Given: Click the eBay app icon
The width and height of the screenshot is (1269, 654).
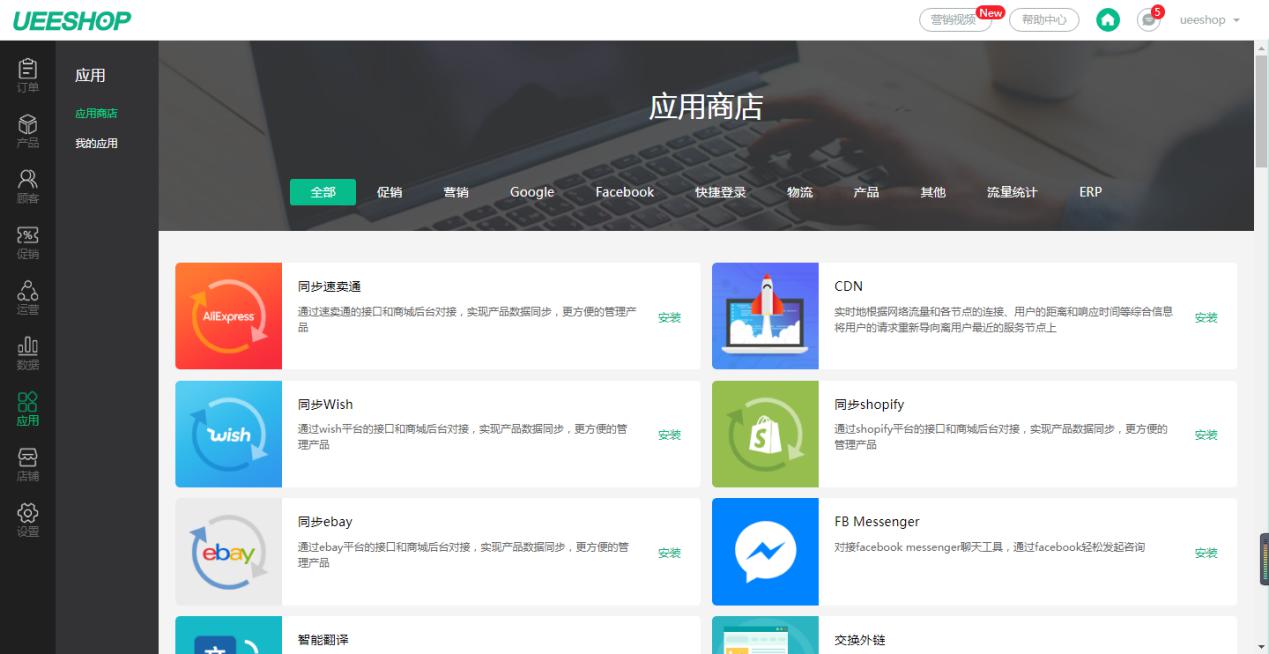Looking at the screenshot, I should (228, 552).
